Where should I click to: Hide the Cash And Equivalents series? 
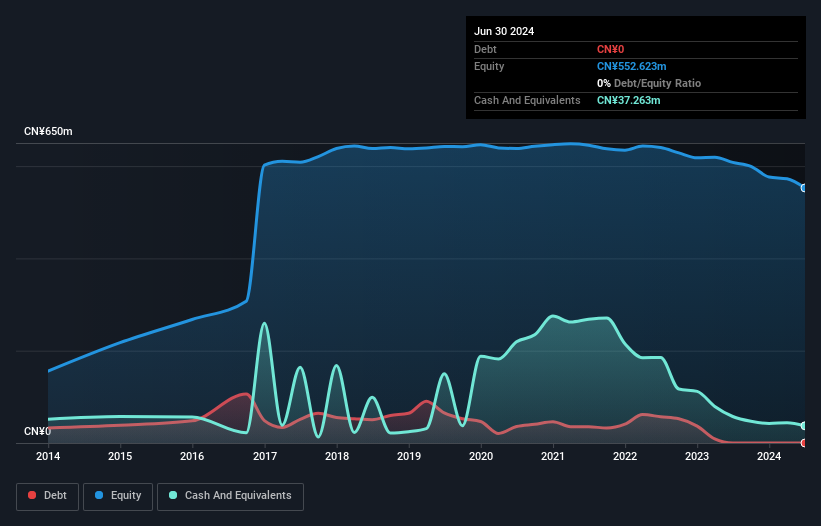pyautogui.click(x=230, y=495)
